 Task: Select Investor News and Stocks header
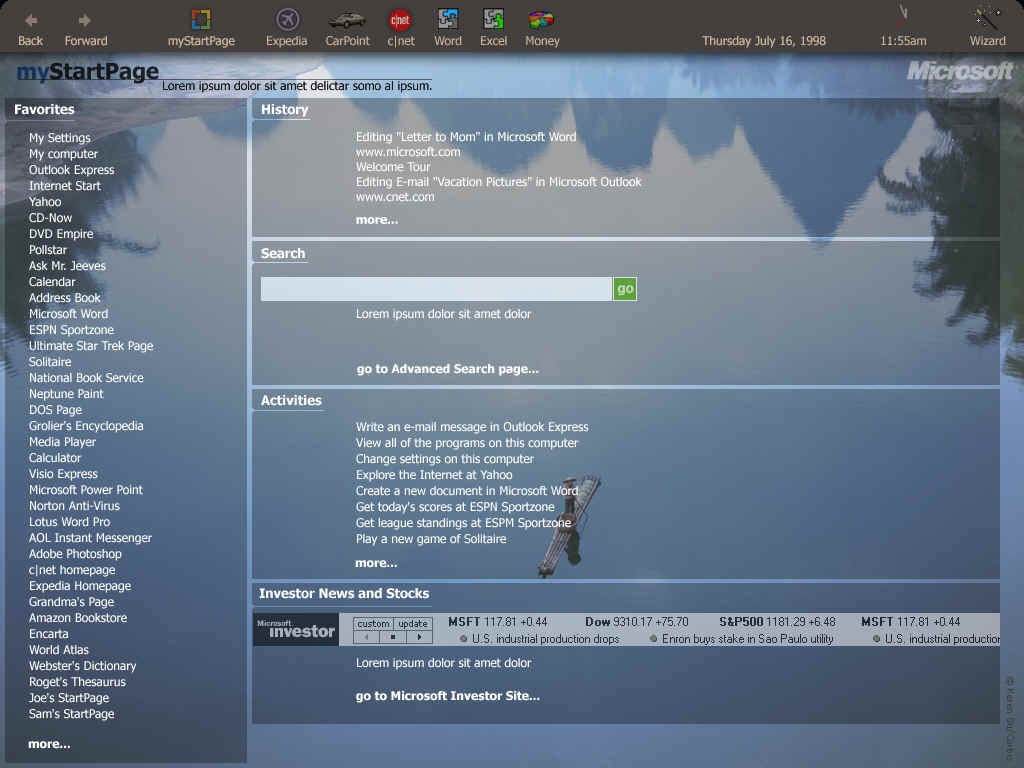tap(344, 594)
